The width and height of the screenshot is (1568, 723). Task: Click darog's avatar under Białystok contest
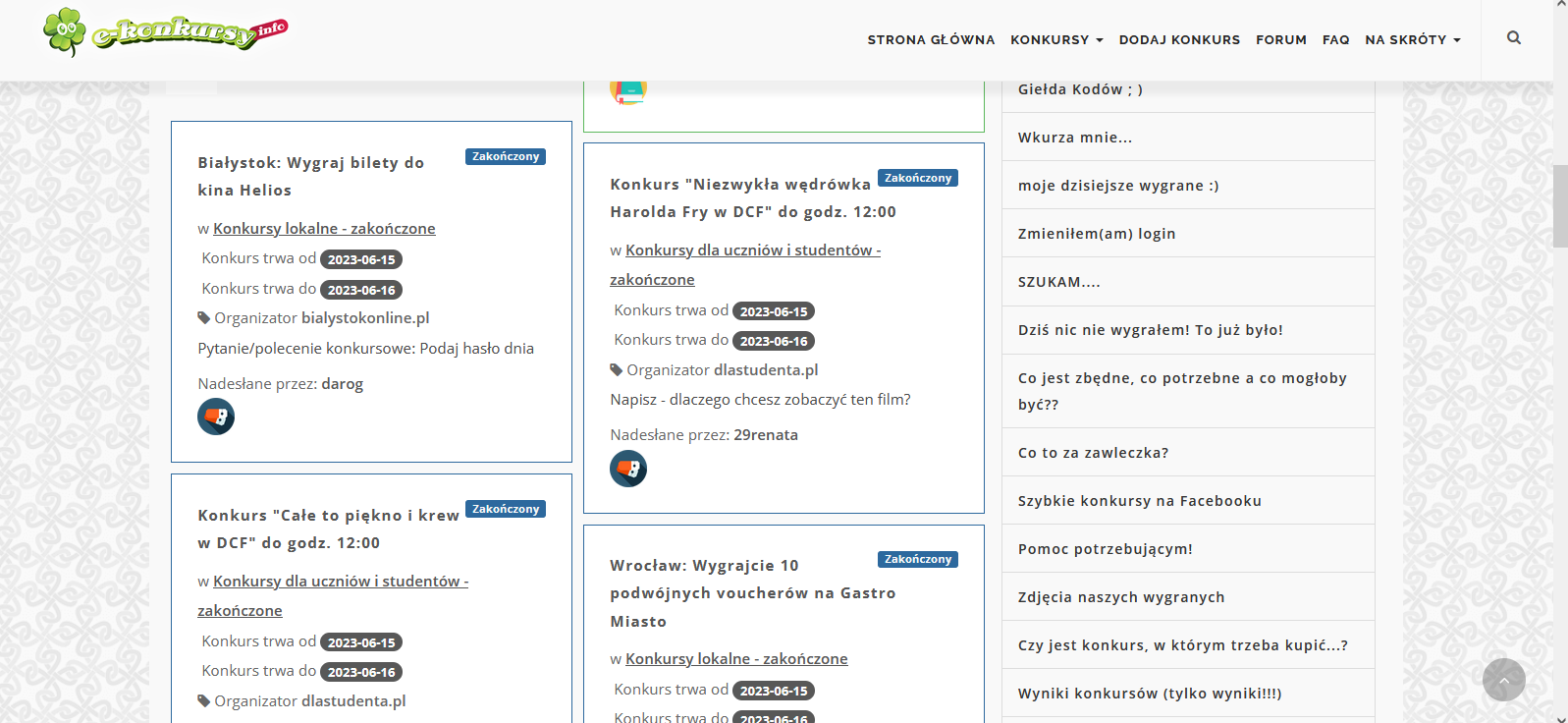pos(216,417)
